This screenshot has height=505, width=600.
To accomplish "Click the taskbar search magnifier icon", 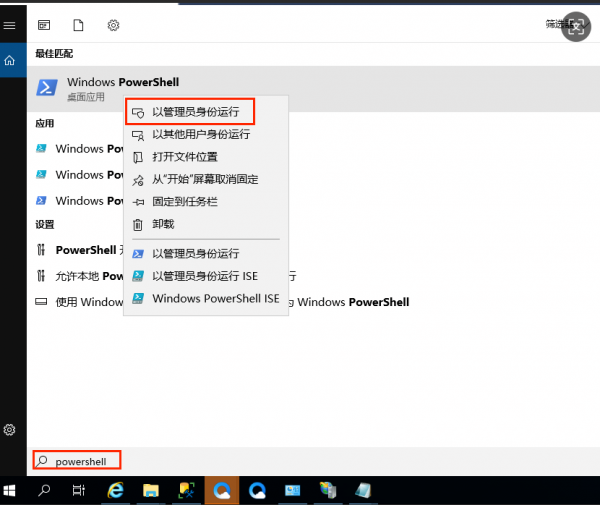I will tap(45, 491).
